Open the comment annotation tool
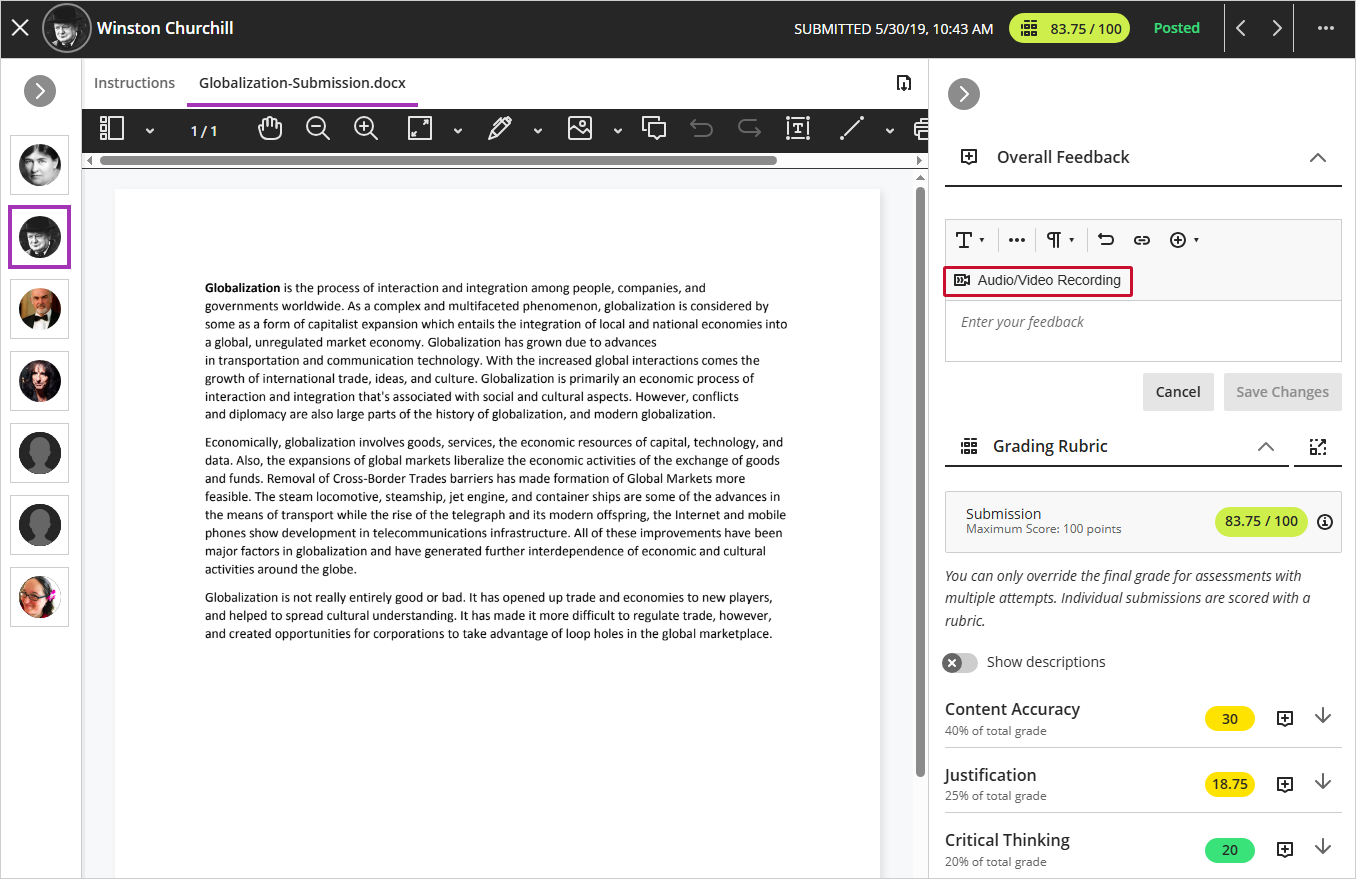The width and height of the screenshot is (1356, 879). click(654, 129)
